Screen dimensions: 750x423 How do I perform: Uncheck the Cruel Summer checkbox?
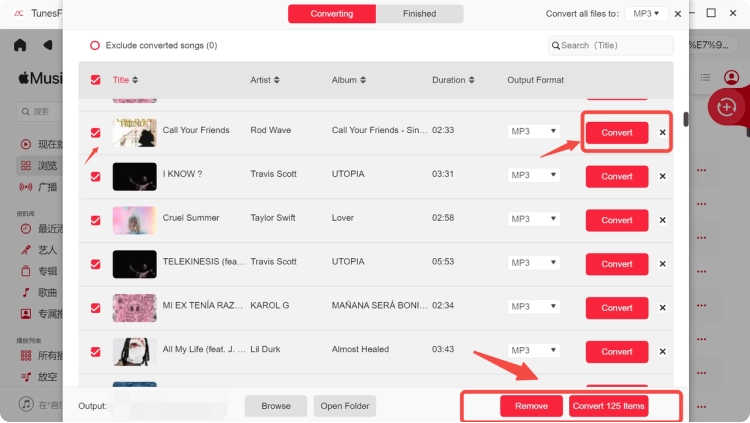click(x=96, y=220)
